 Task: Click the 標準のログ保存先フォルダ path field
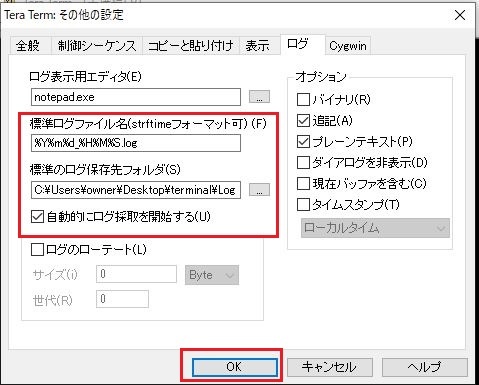click(x=136, y=190)
